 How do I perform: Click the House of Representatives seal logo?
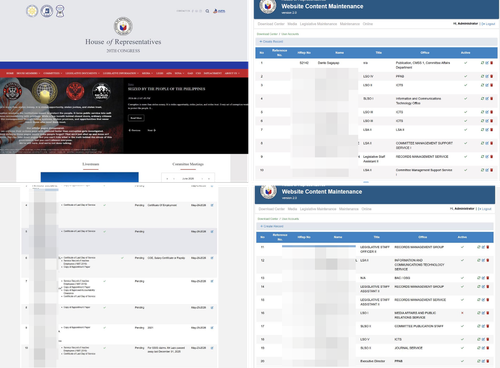123,26
